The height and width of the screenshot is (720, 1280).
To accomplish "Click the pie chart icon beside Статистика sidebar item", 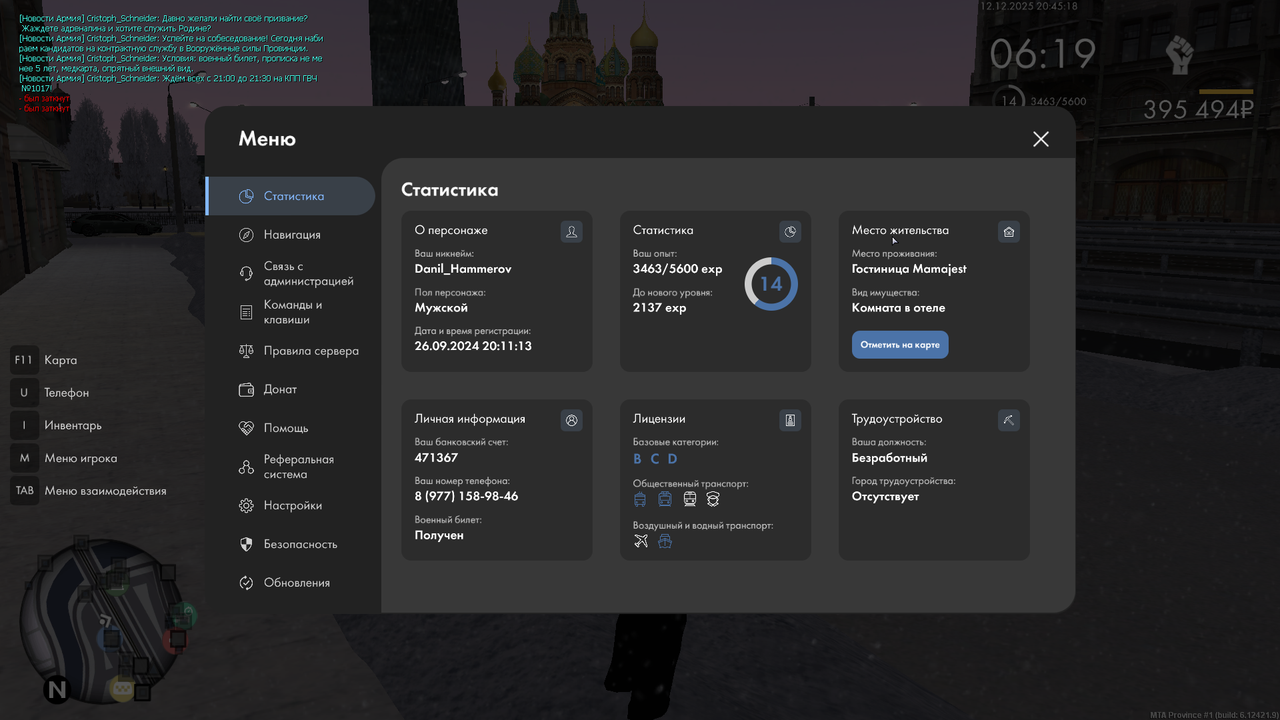I will [x=246, y=196].
